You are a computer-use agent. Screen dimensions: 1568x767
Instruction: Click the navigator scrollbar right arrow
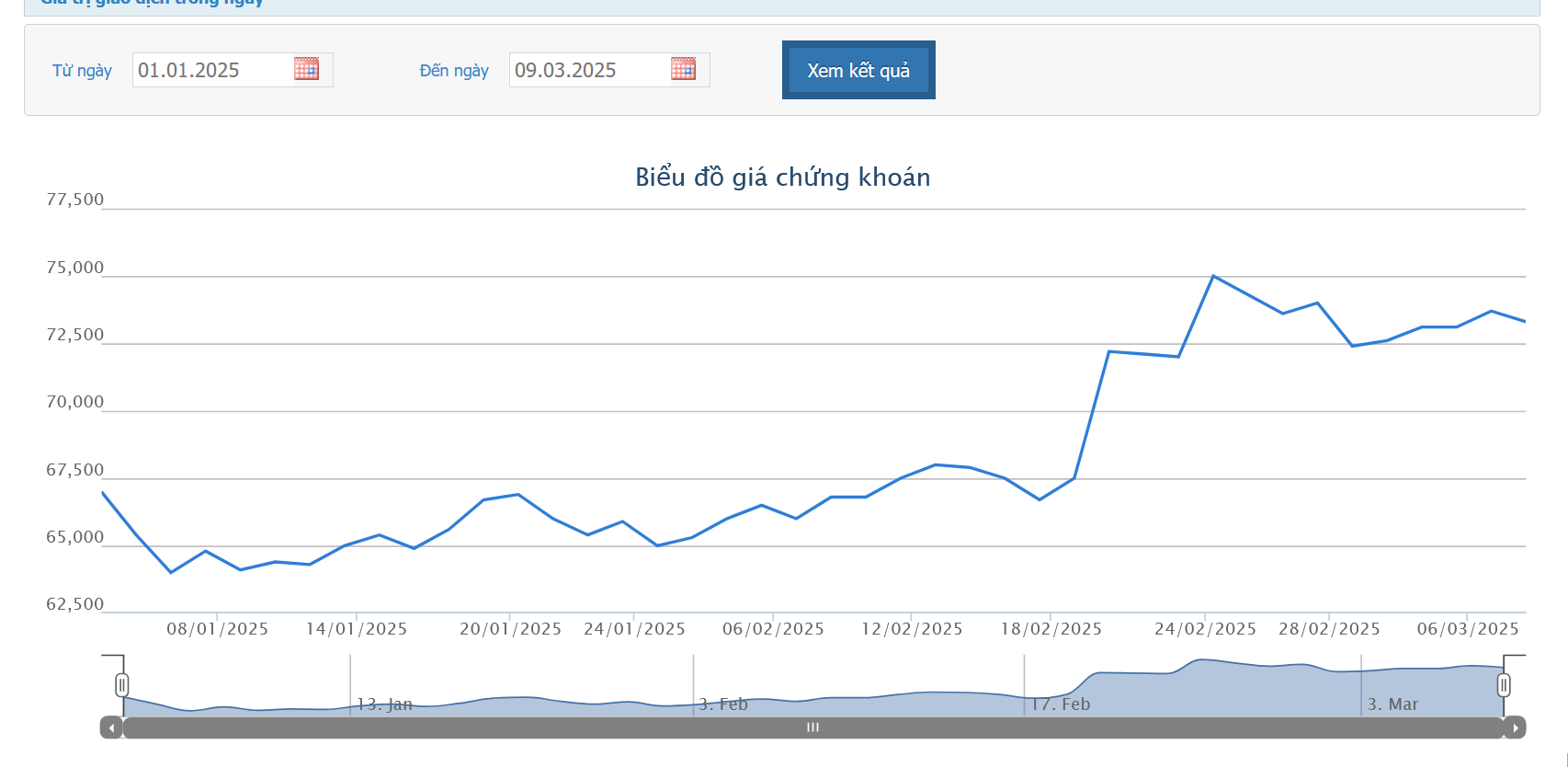click(1515, 727)
